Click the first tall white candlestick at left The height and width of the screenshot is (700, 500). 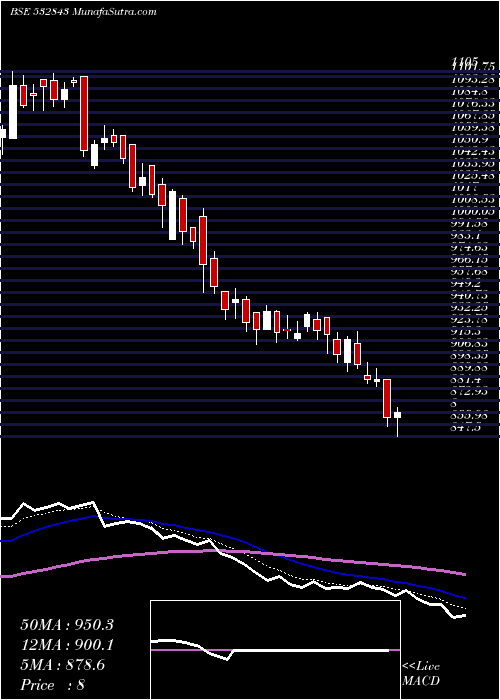[x=13, y=112]
